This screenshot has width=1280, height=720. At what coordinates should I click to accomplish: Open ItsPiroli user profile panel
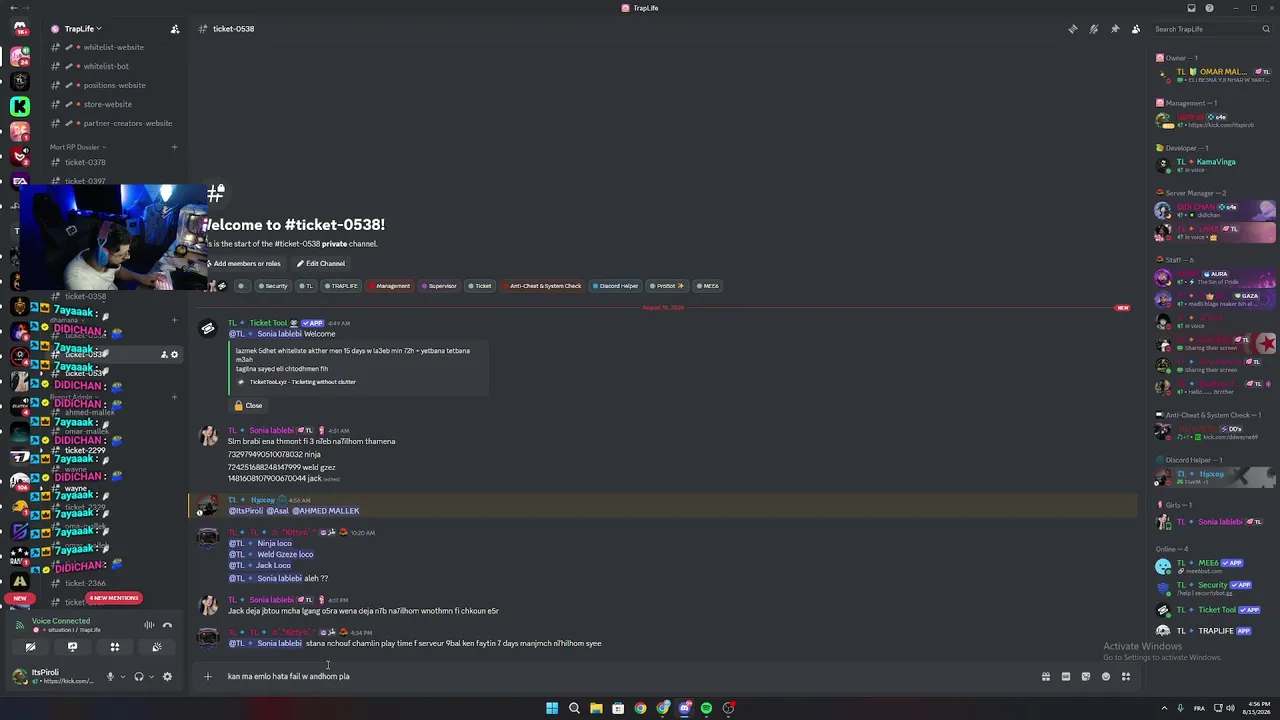click(x=52, y=677)
